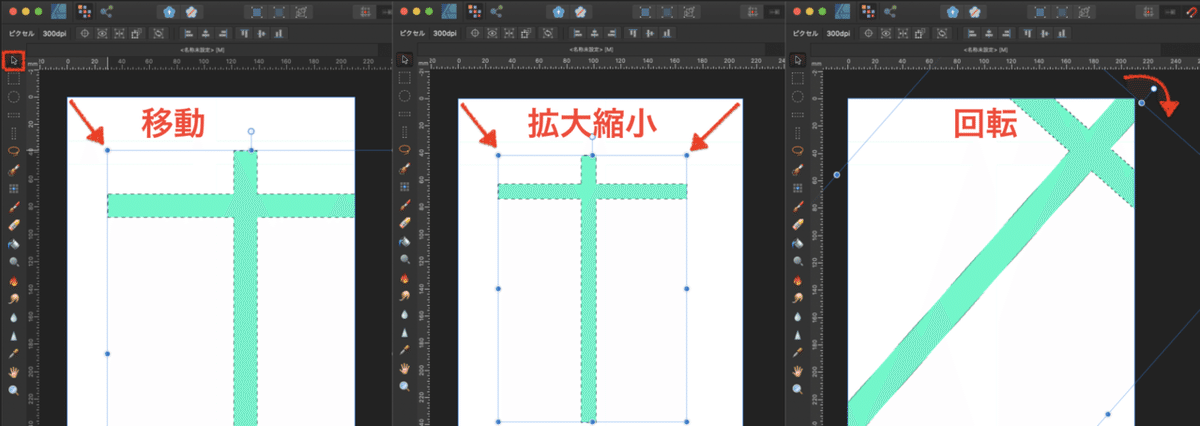Choose the Paint Brush tool in 拡大縮小 window
Viewport: 1200px width, 426px height.
406,204
